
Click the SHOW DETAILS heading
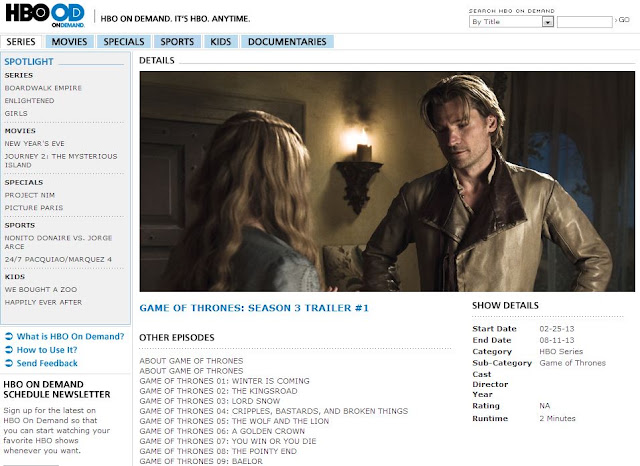click(505, 306)
